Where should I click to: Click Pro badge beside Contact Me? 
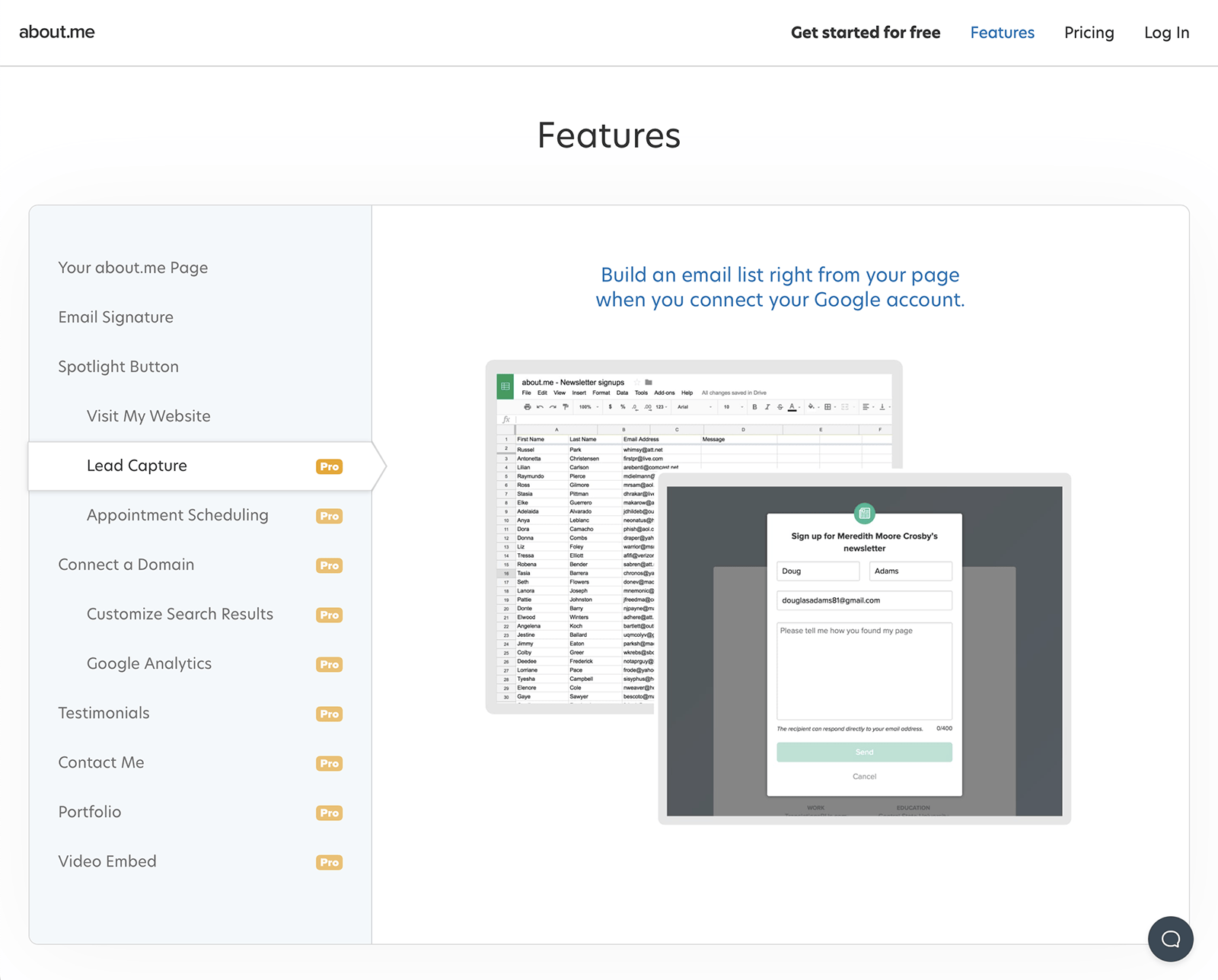(x=330, y=763)
